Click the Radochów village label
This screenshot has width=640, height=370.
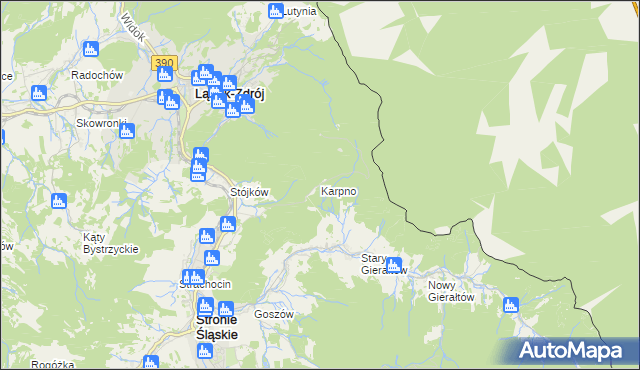click(x=97, y=75)
